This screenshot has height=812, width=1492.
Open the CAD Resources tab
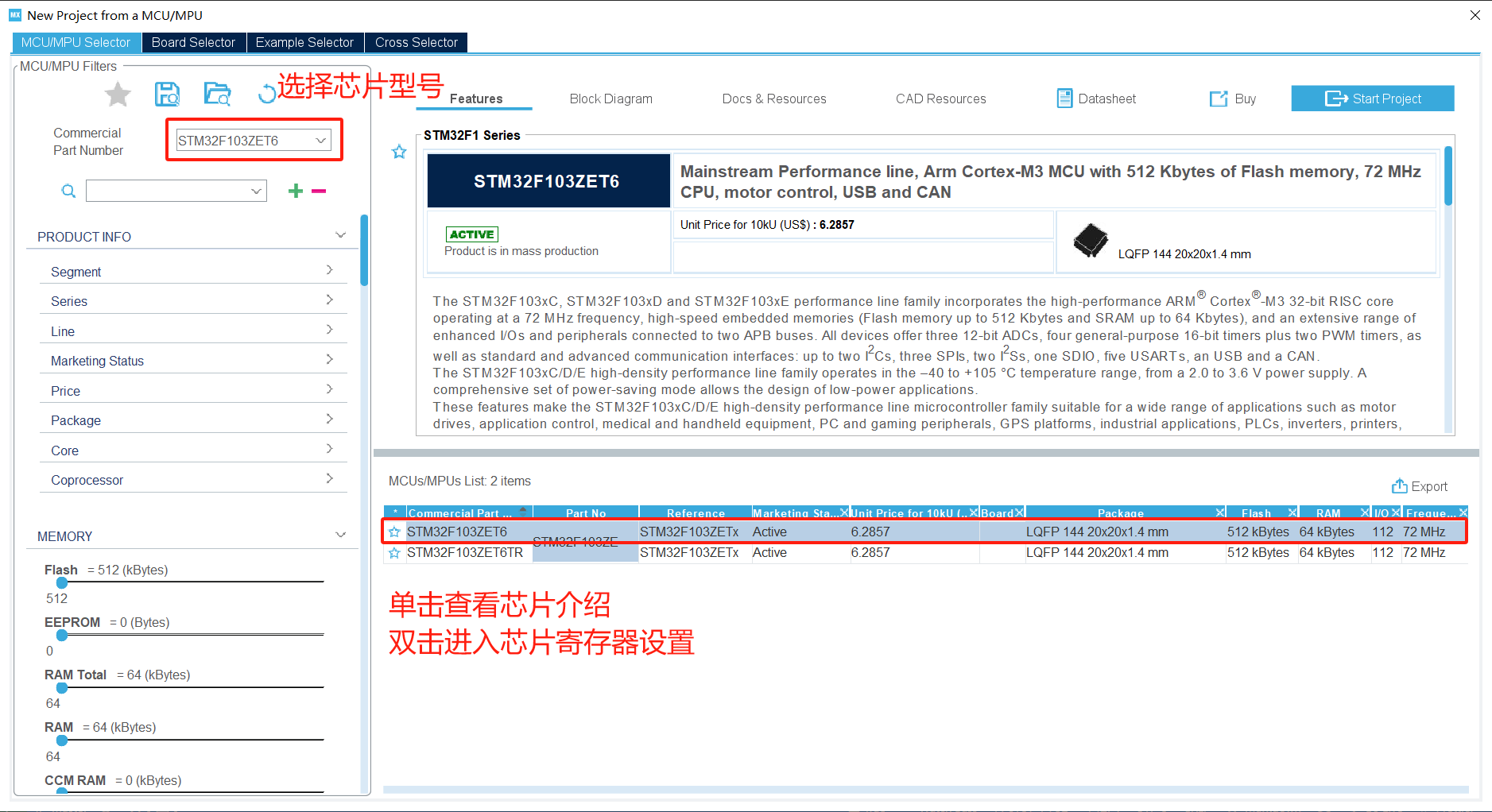click(x=940, y=99)
